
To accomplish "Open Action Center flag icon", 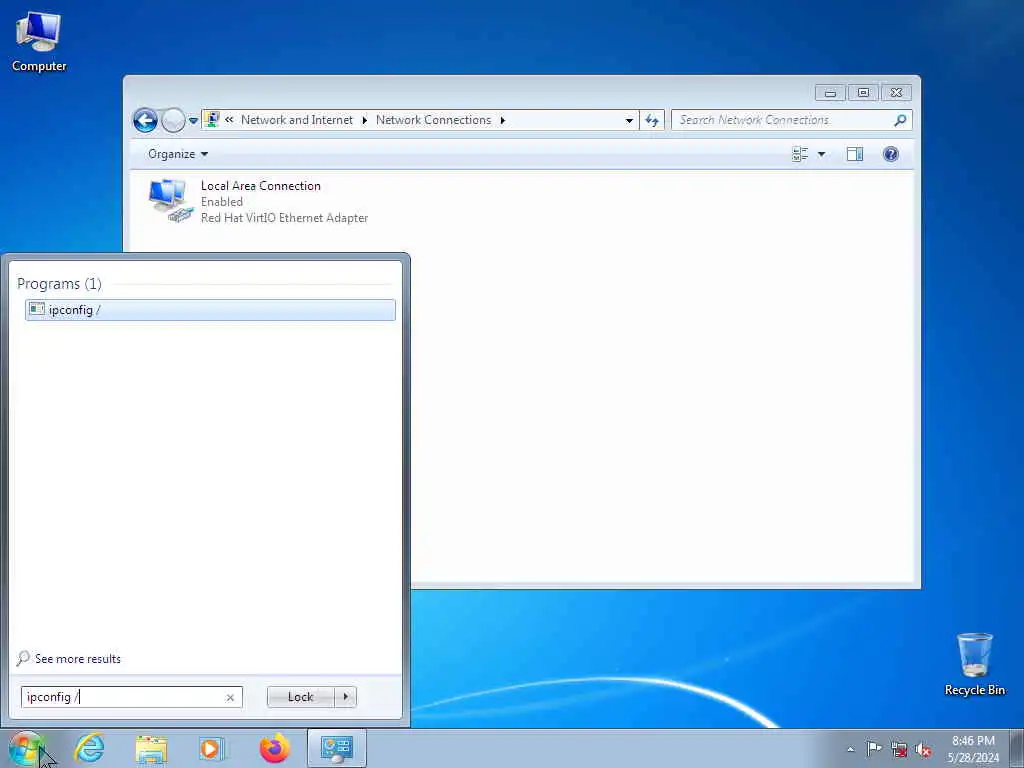I will [x=874, y=749].
